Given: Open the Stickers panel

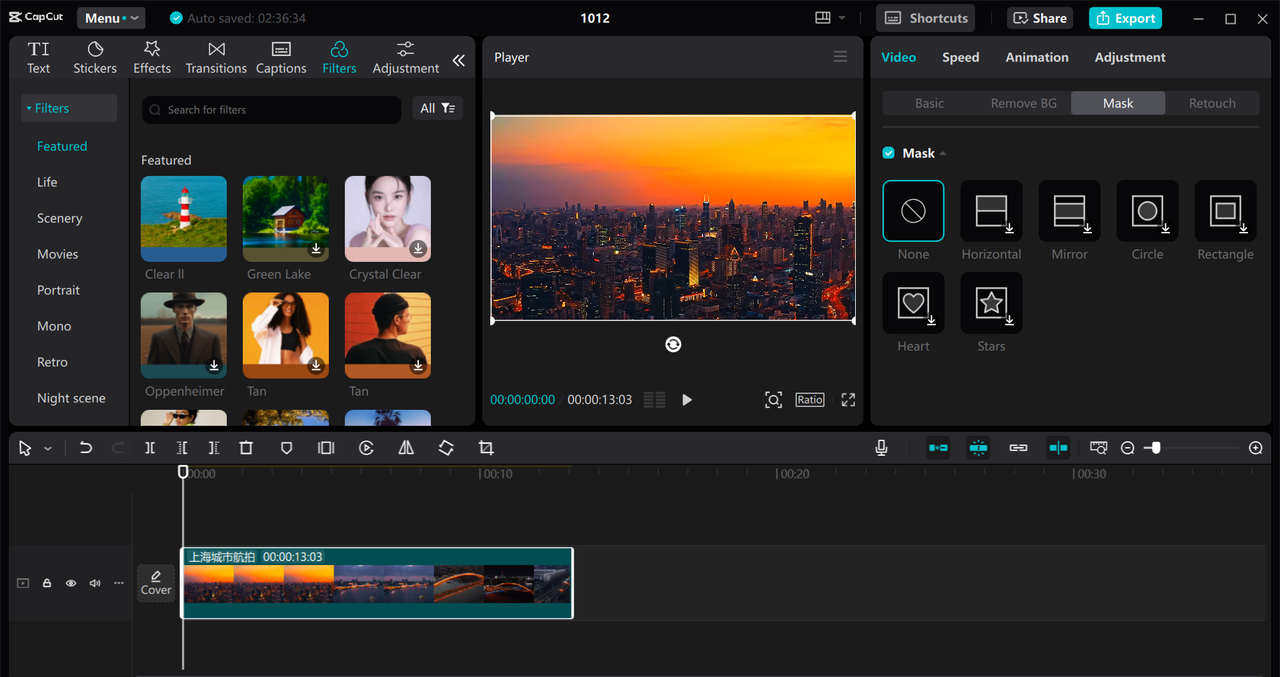Looking at the screenshot, I should [x=95, y=58].
